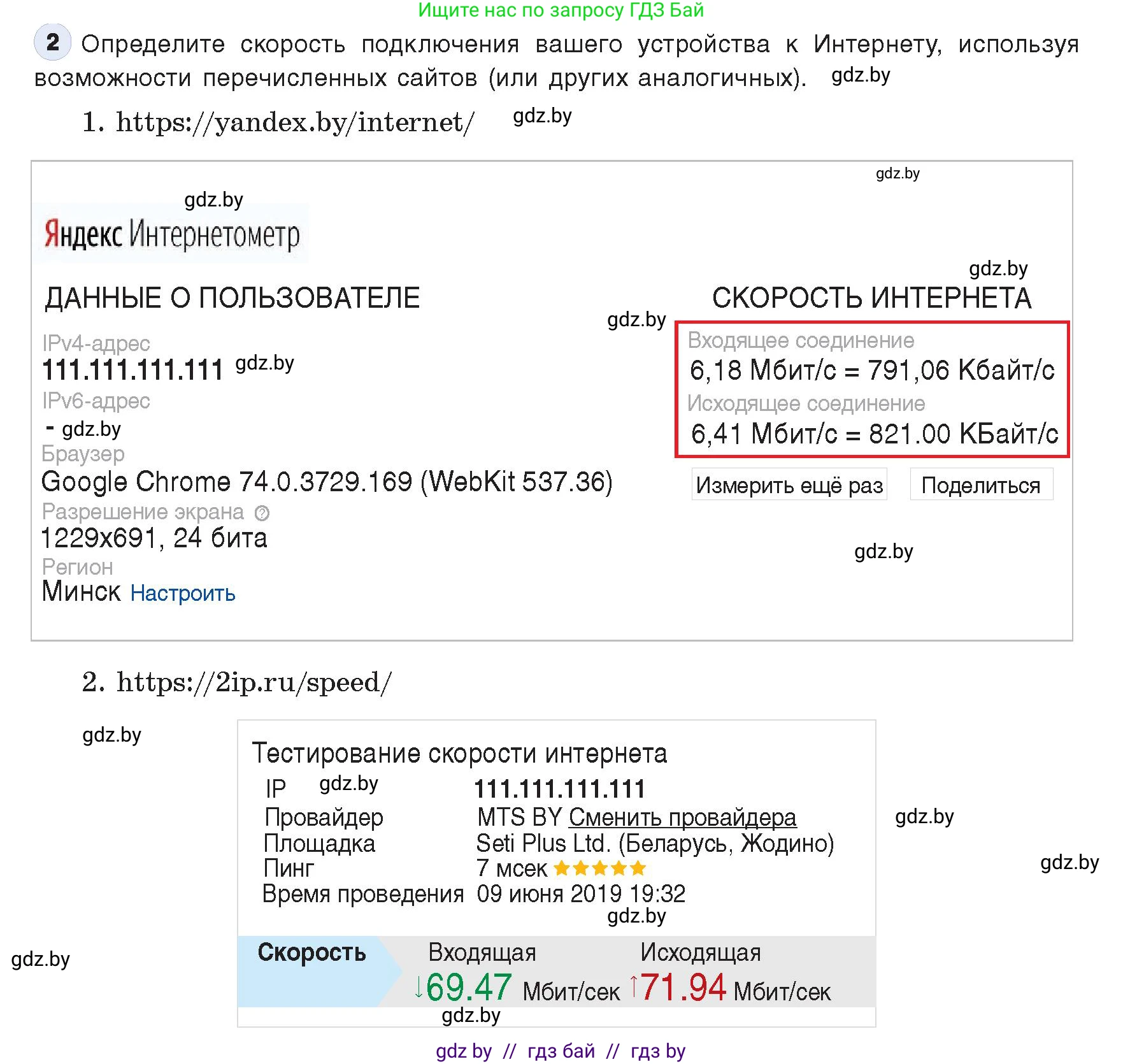Open the screen resolution help question mark icon
This screenshot has width=1123, height=1064.
(x=261, y=513)
